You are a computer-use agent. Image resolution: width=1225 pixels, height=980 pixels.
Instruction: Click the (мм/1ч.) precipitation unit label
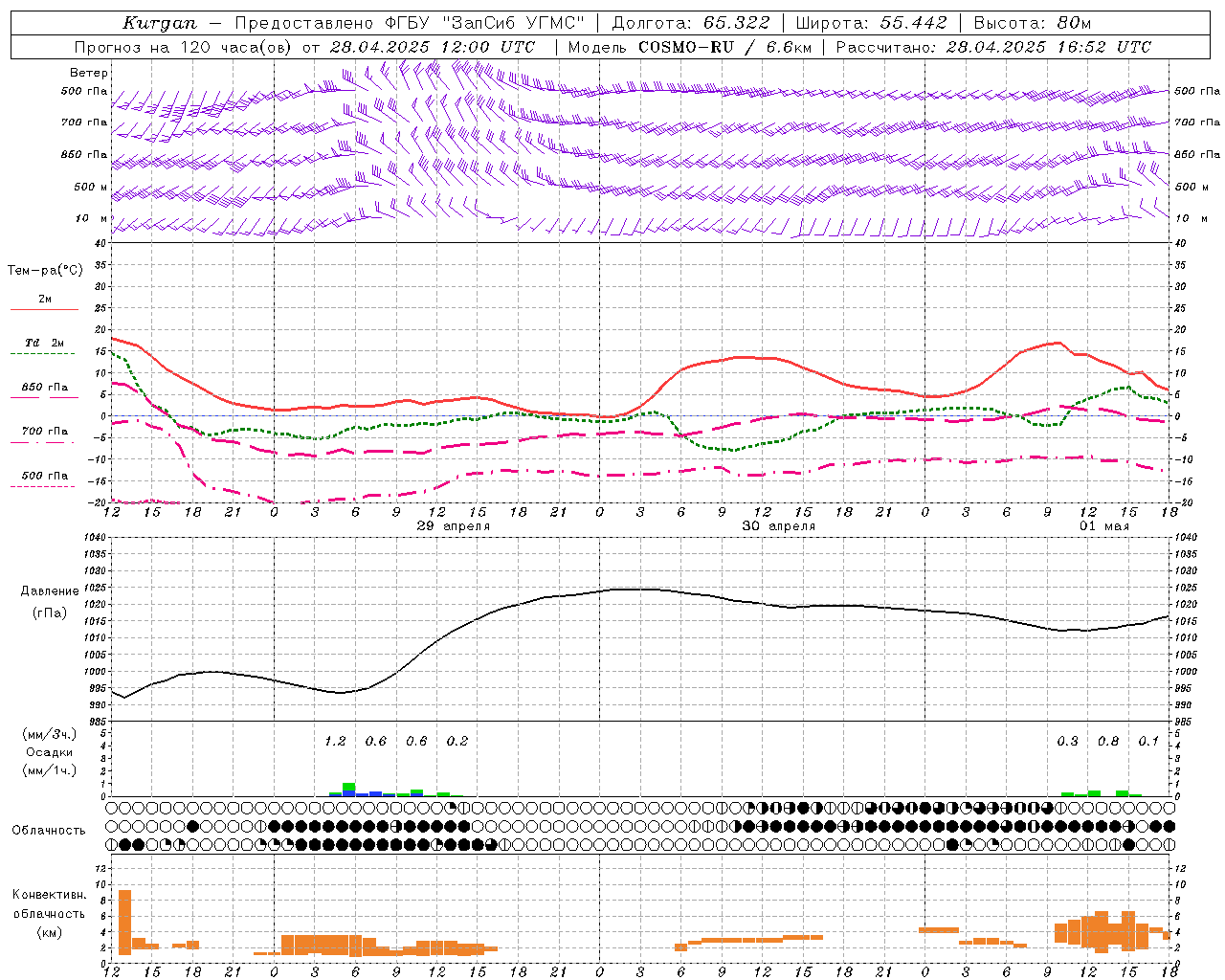(x=50, y=770)
